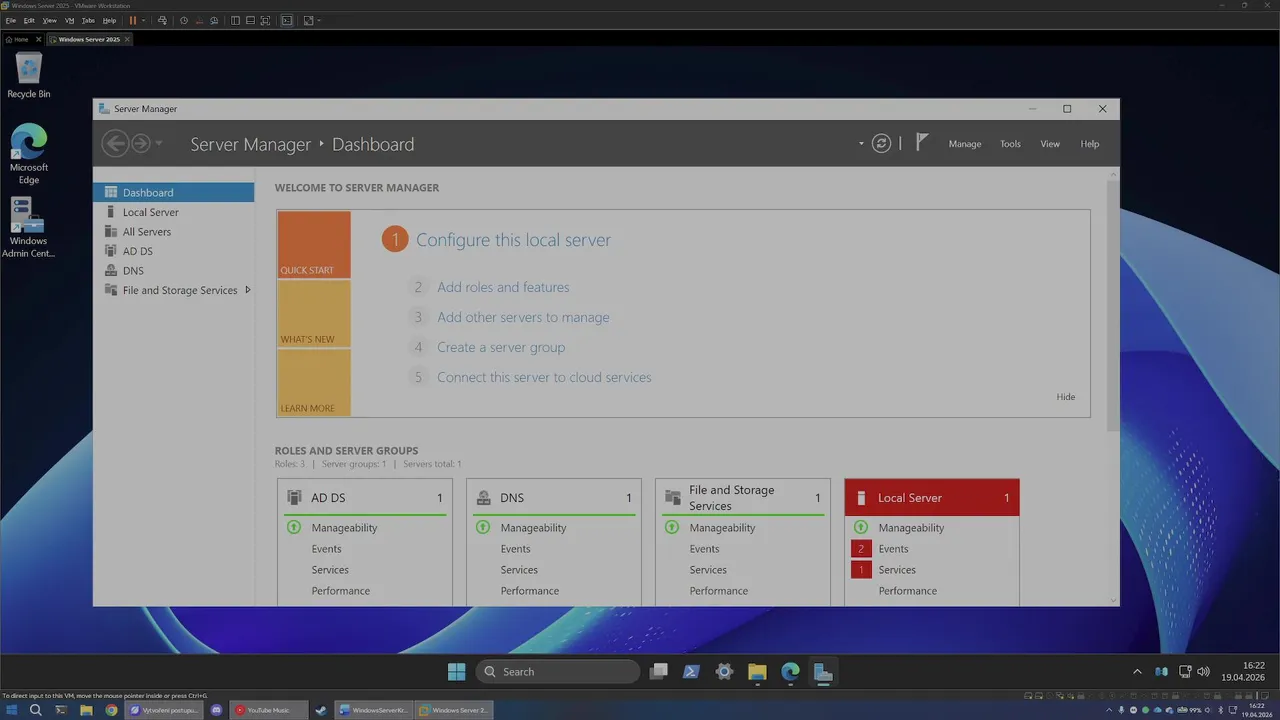Launch PowerShell from guest taskbar
1280x720 pixels.
691,672
